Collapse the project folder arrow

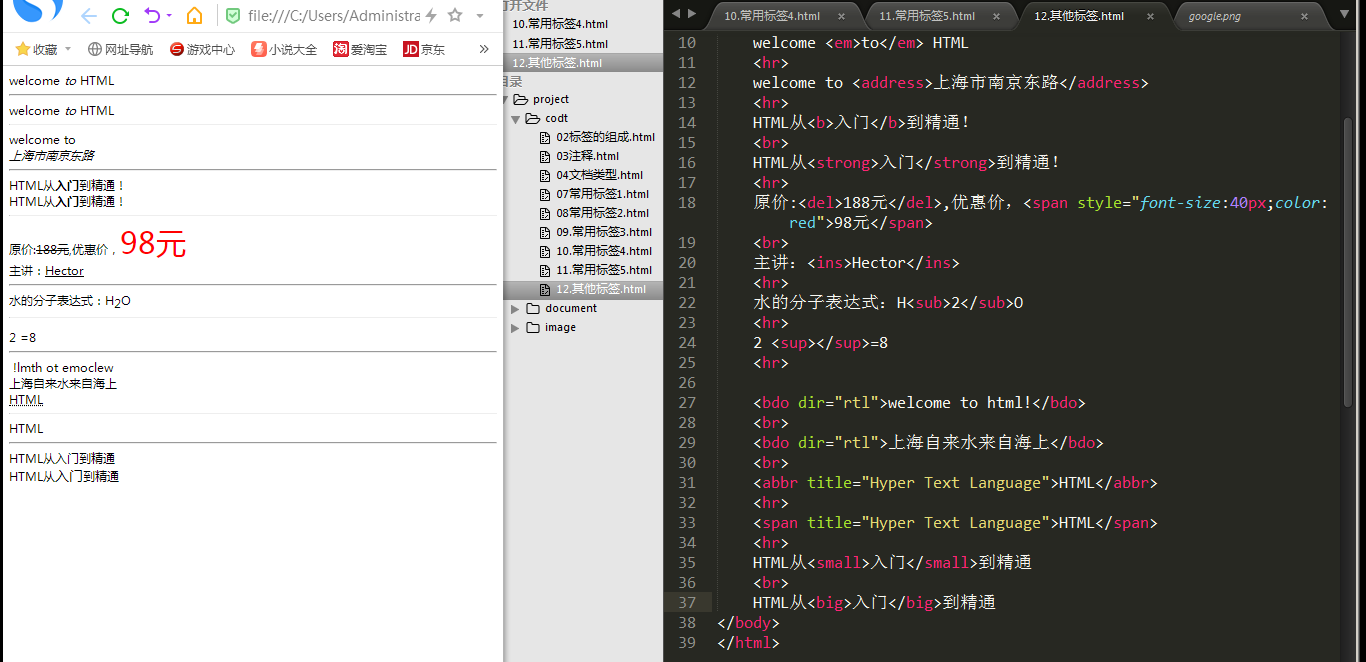pyautogui.click(x=504, y=100)
